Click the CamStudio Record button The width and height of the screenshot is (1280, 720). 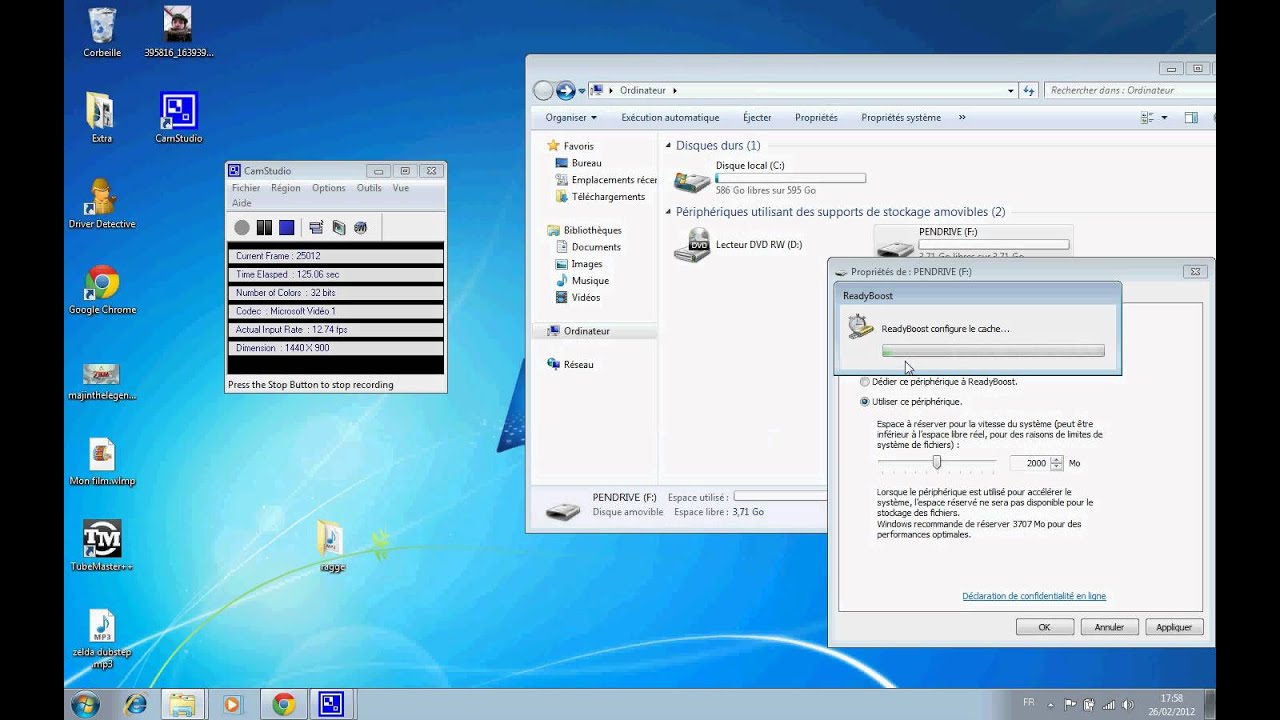242,228
